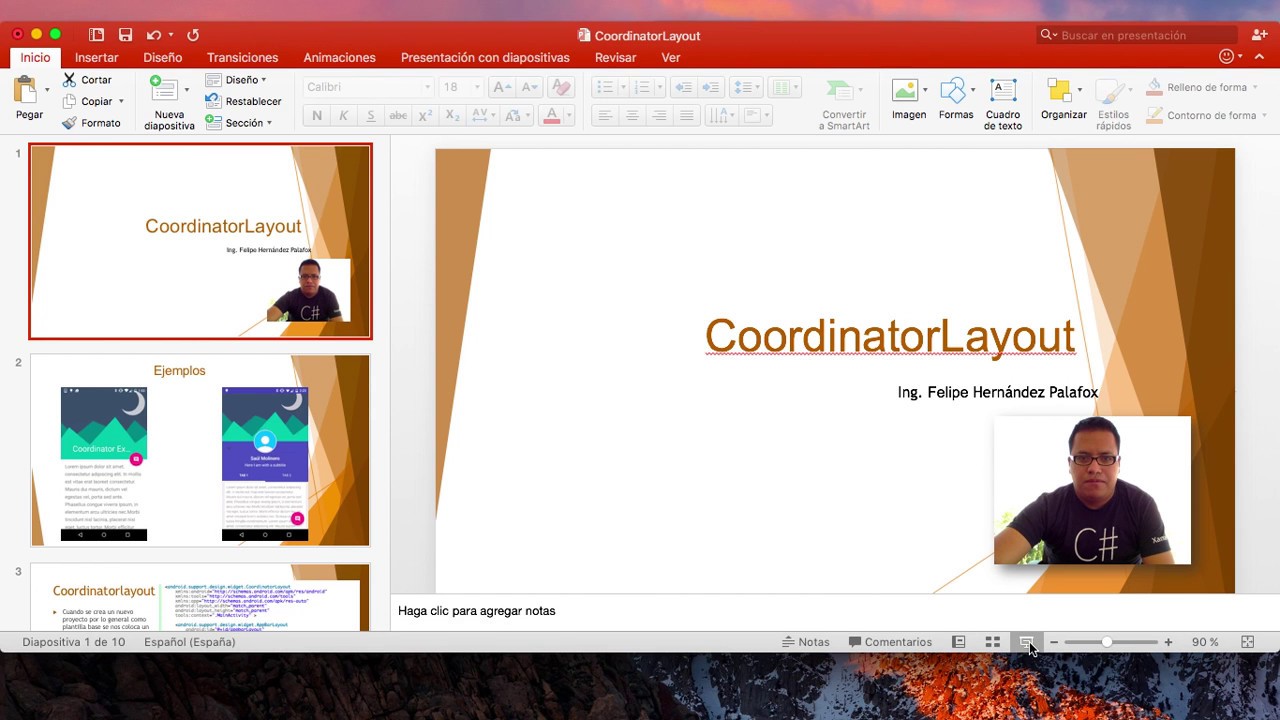
Task: Open the smiley feedback dropdown
Action: coord(1231,57)
